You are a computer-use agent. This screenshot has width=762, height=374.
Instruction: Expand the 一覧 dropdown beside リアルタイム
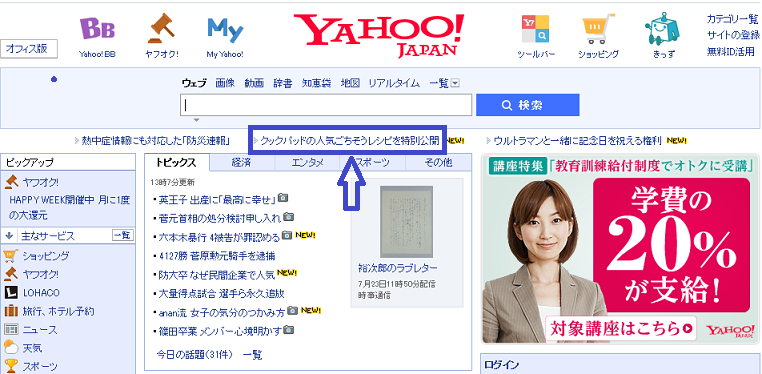455,83
